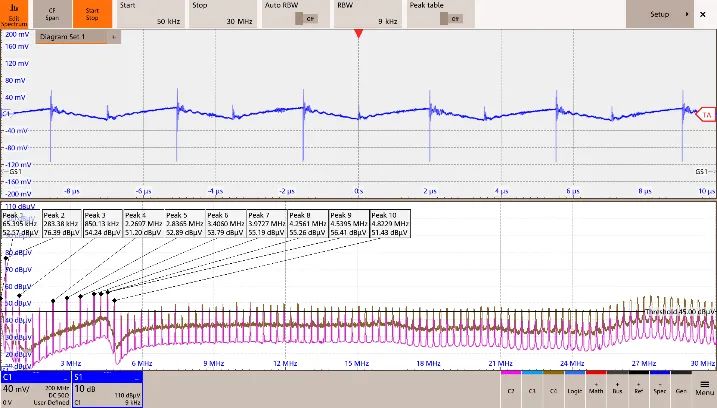Screen dimensions: 717x408
Task: Click the right GS1 gate marker
Action: (705, 172)
